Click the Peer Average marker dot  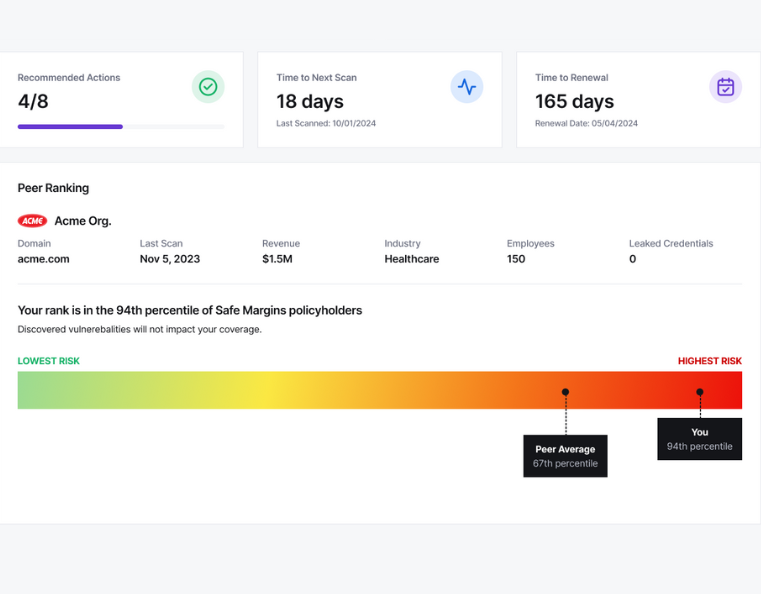tap(565, 392)
